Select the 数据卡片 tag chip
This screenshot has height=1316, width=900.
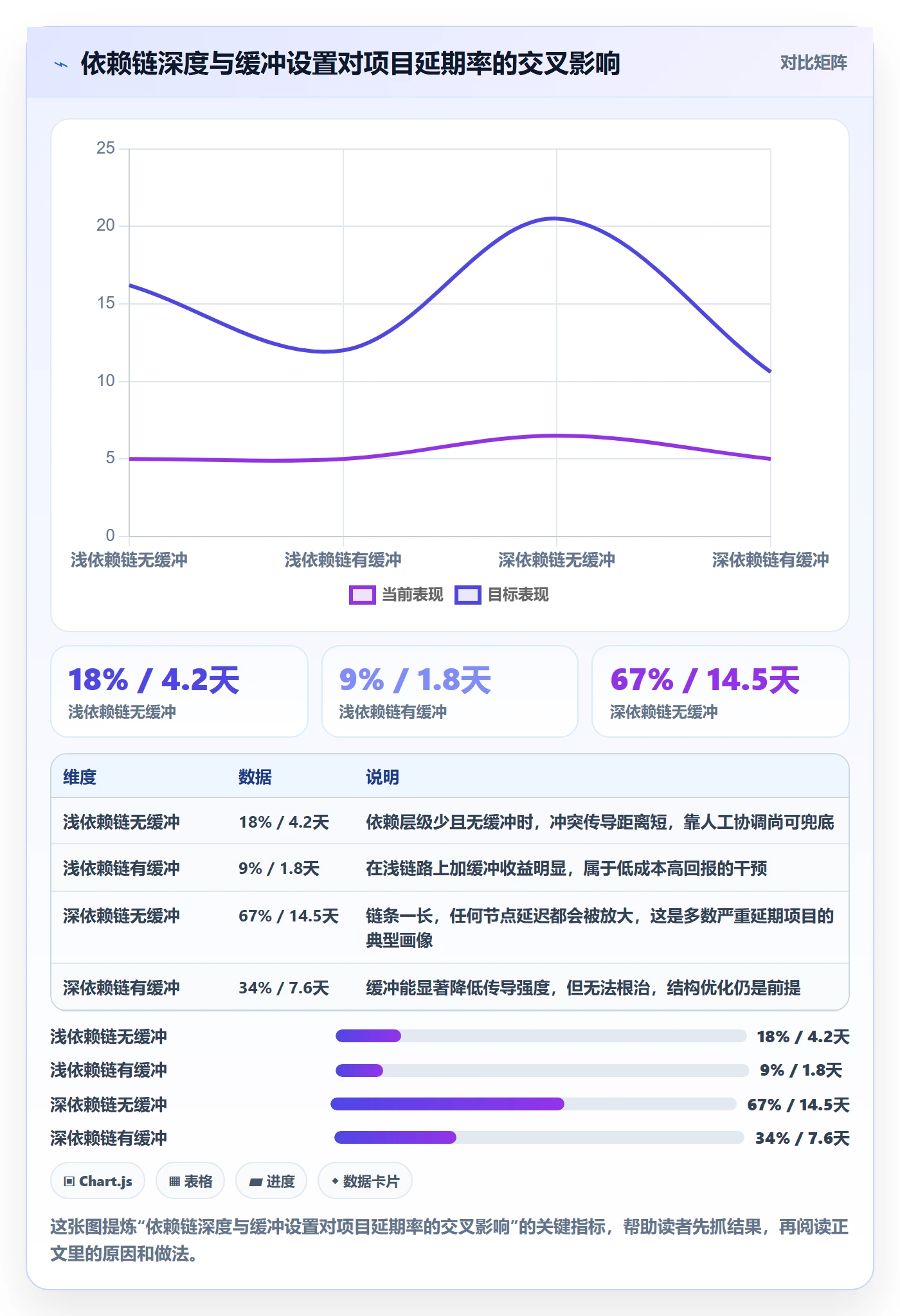[x=365, y=1181]
